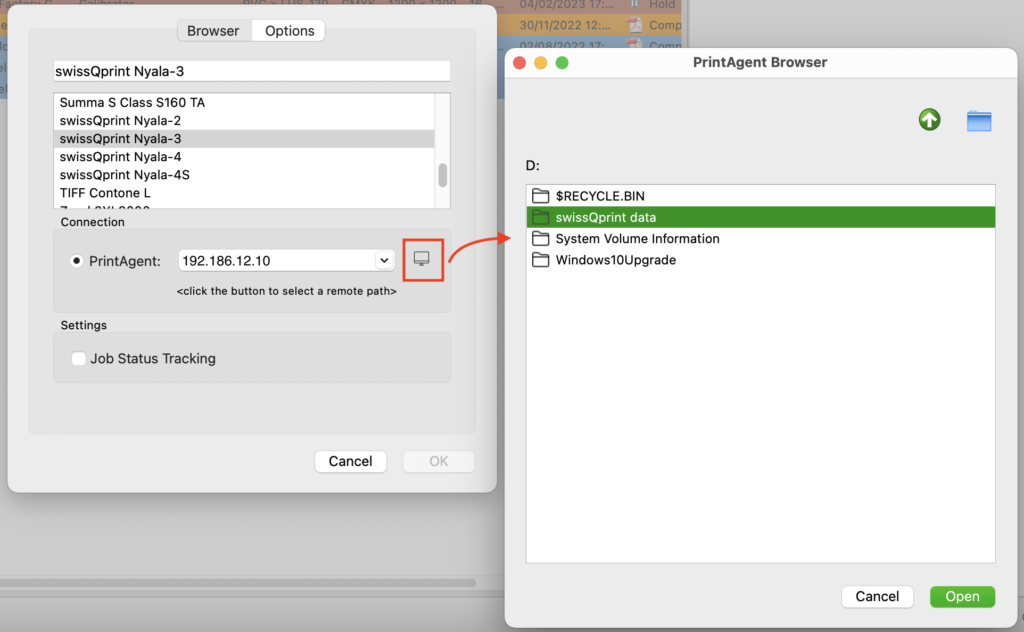Select swissQprint Nyala-4S from the list
This screenshot has height=632, width=1024.
(x=125, y=175)
